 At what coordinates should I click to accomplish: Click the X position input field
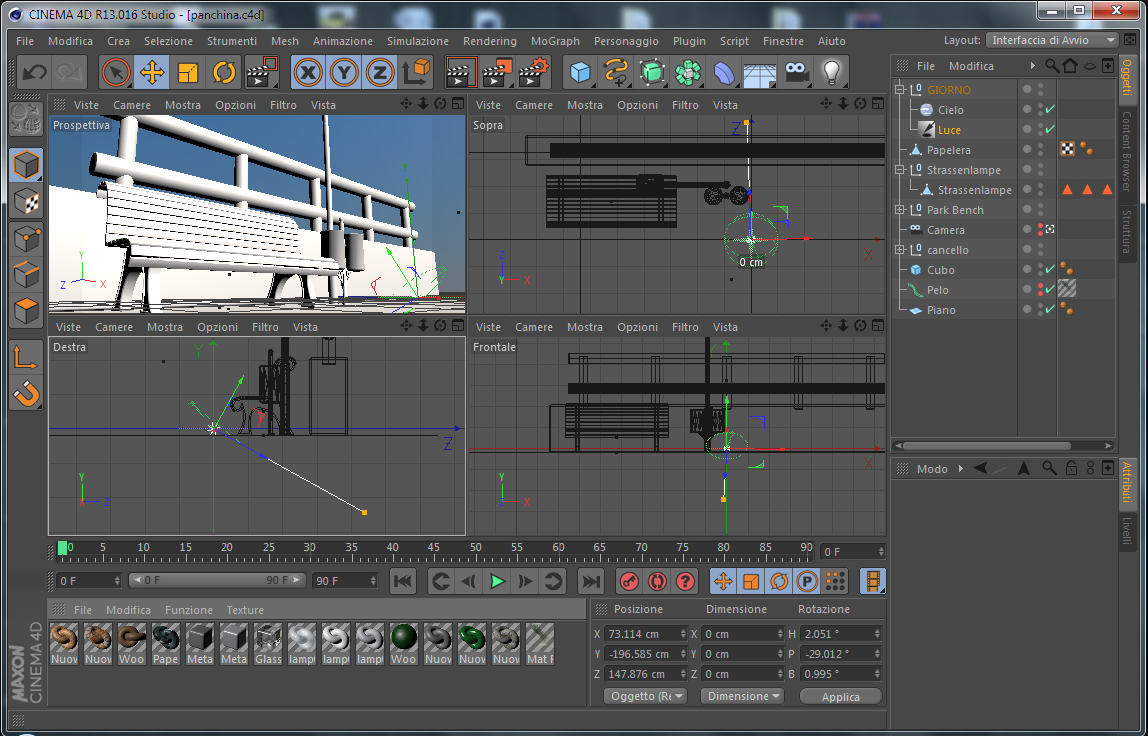point(644,634)
